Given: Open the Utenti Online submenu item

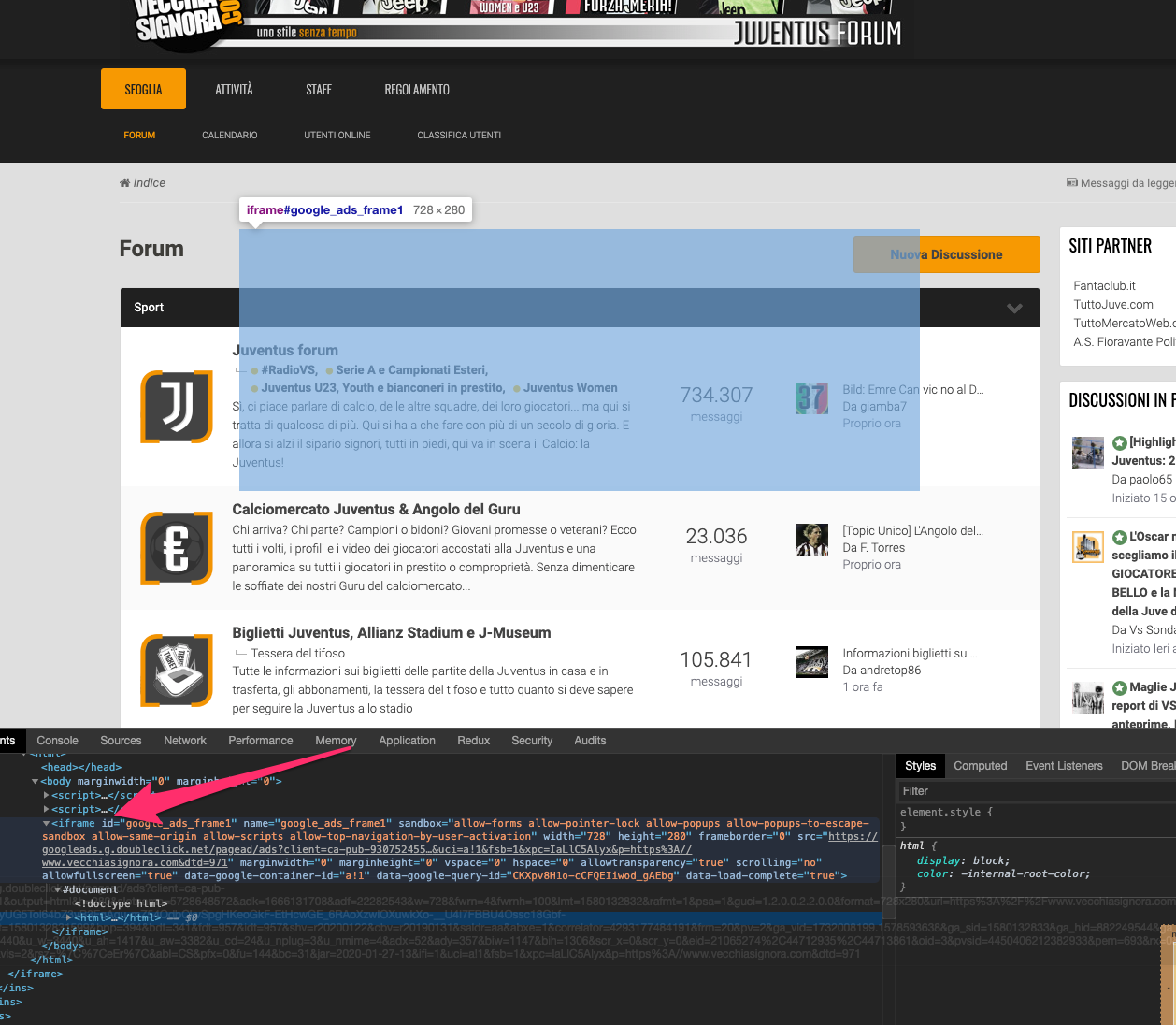Looking at the screenshot, I should (337, 136).
